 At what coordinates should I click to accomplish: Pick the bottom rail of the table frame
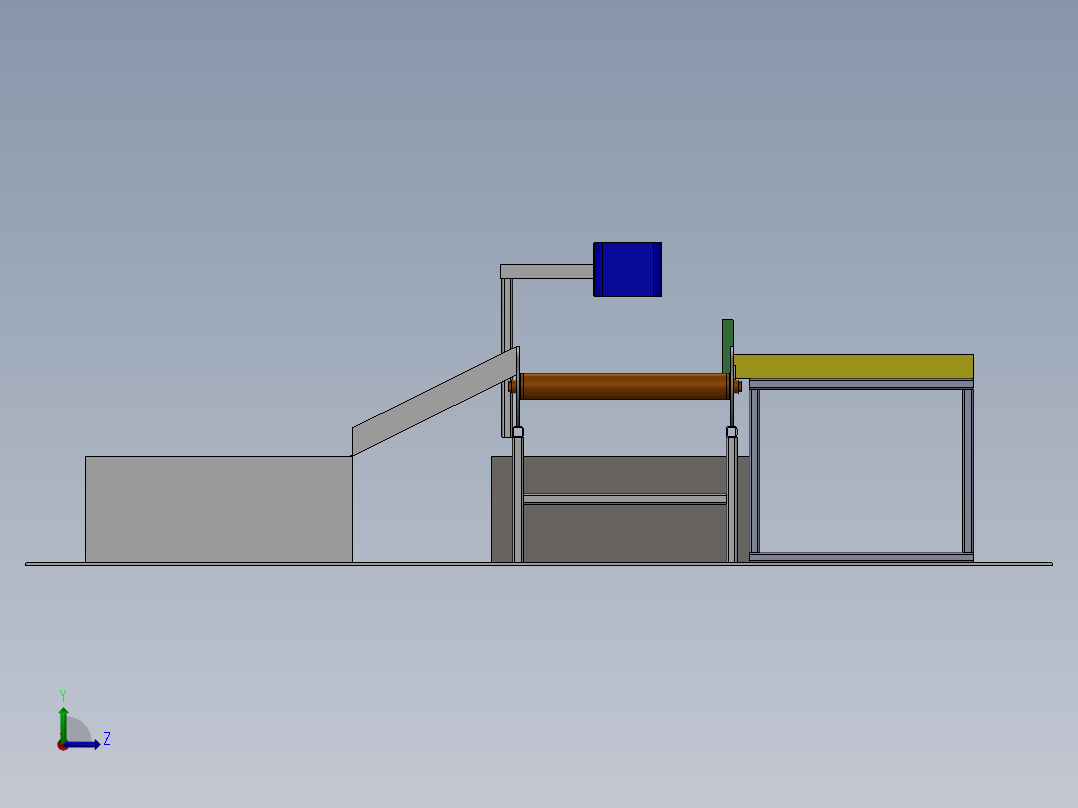[861, 556]
